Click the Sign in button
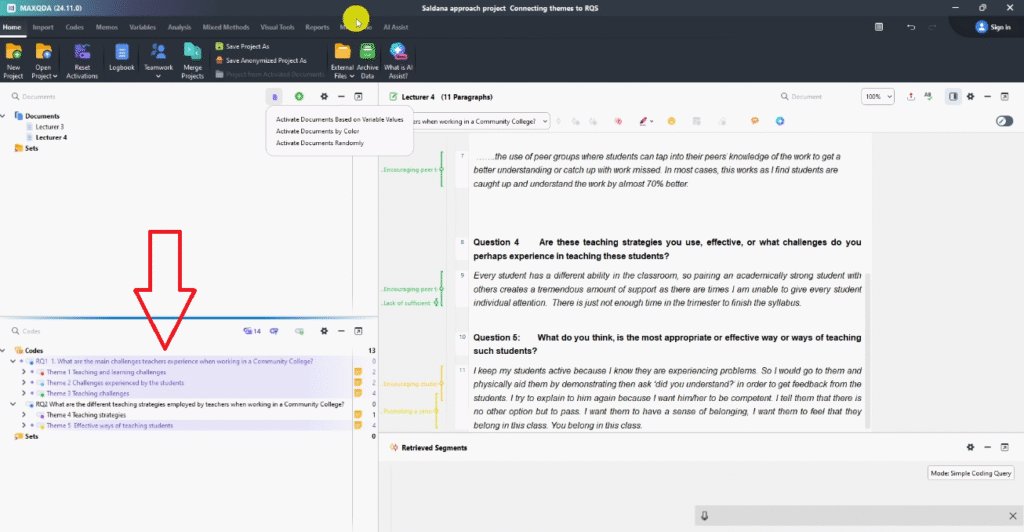Screen dimensions: 1024x532 coord(993,27)
